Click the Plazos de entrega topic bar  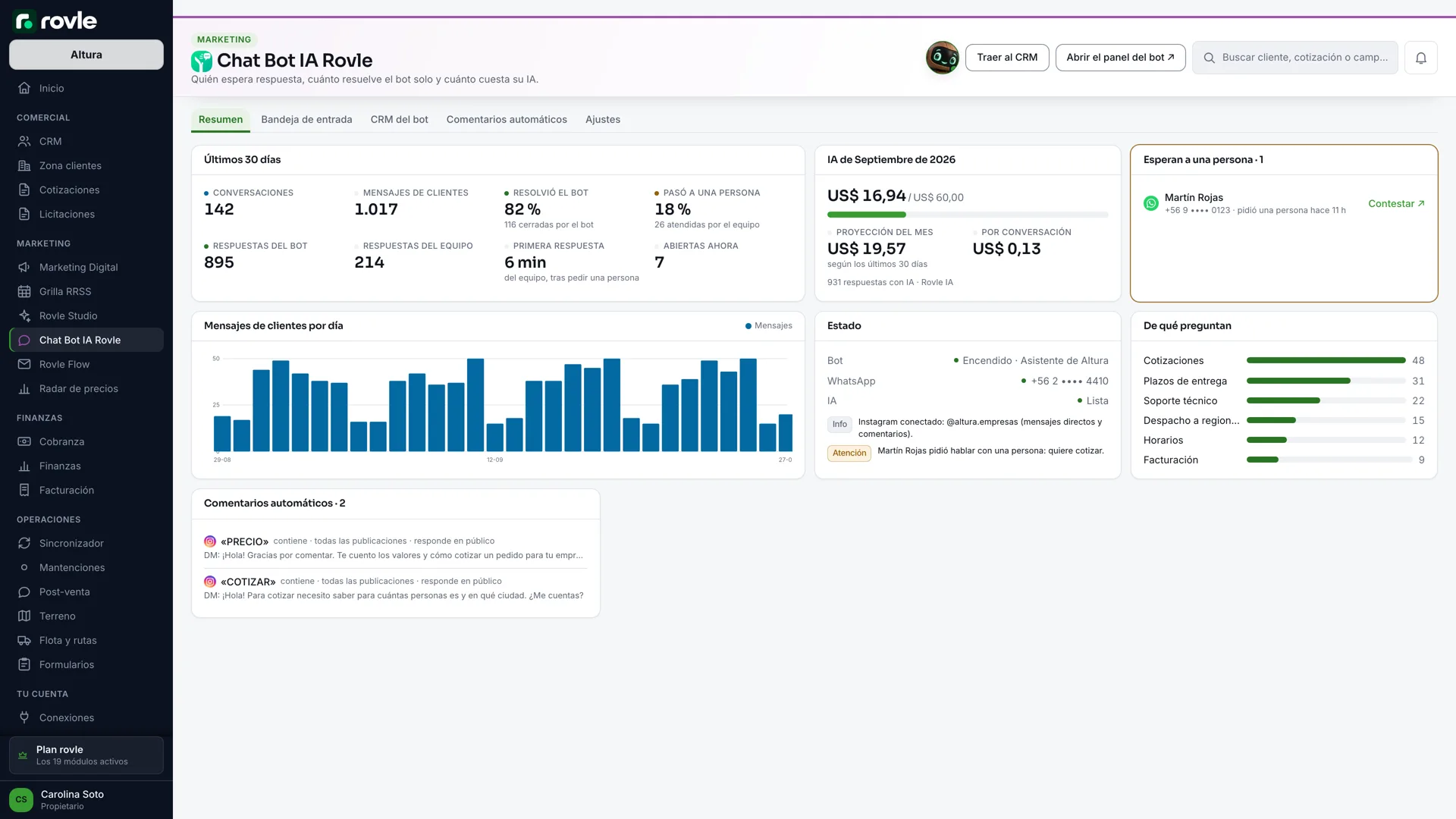[1326, 381]
